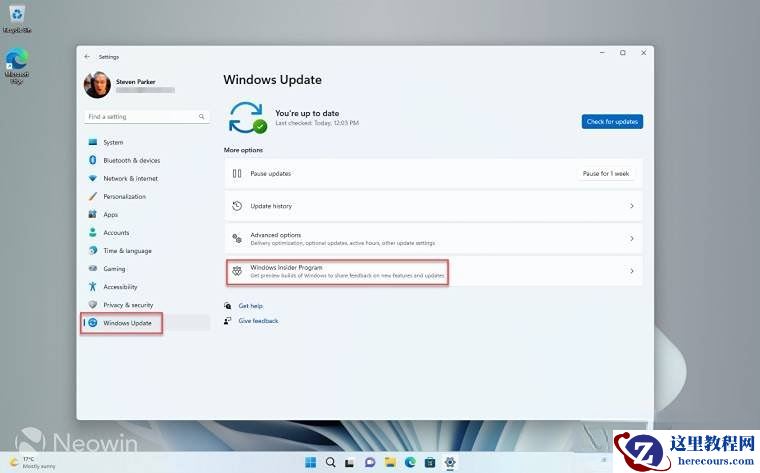Click Check for updates button
This screenshot has height=473, width=760.
click(x=612, y=122)
